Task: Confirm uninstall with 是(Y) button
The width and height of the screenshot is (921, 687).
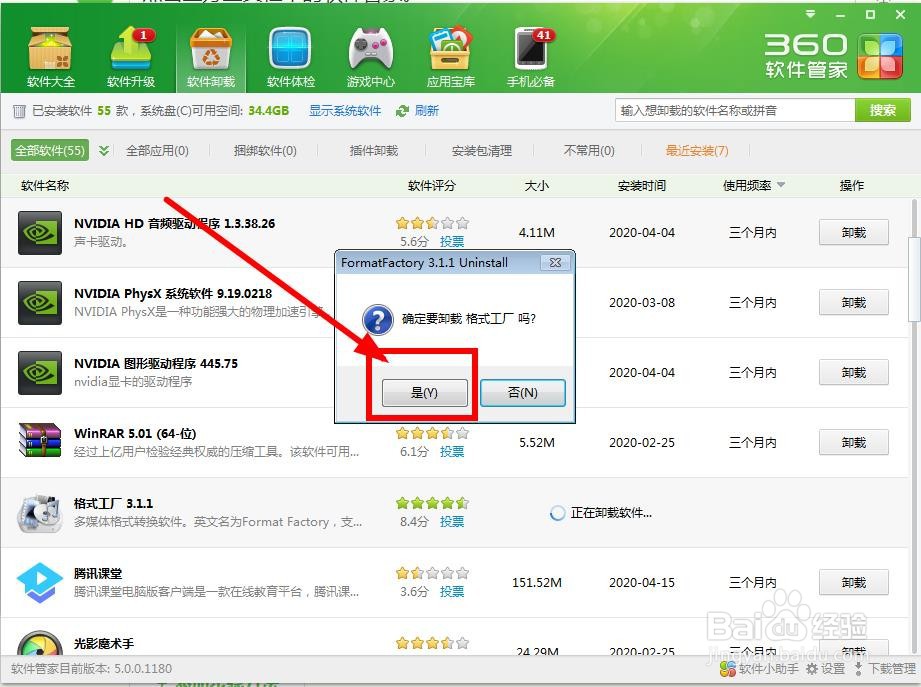Action: pos(425,393)
